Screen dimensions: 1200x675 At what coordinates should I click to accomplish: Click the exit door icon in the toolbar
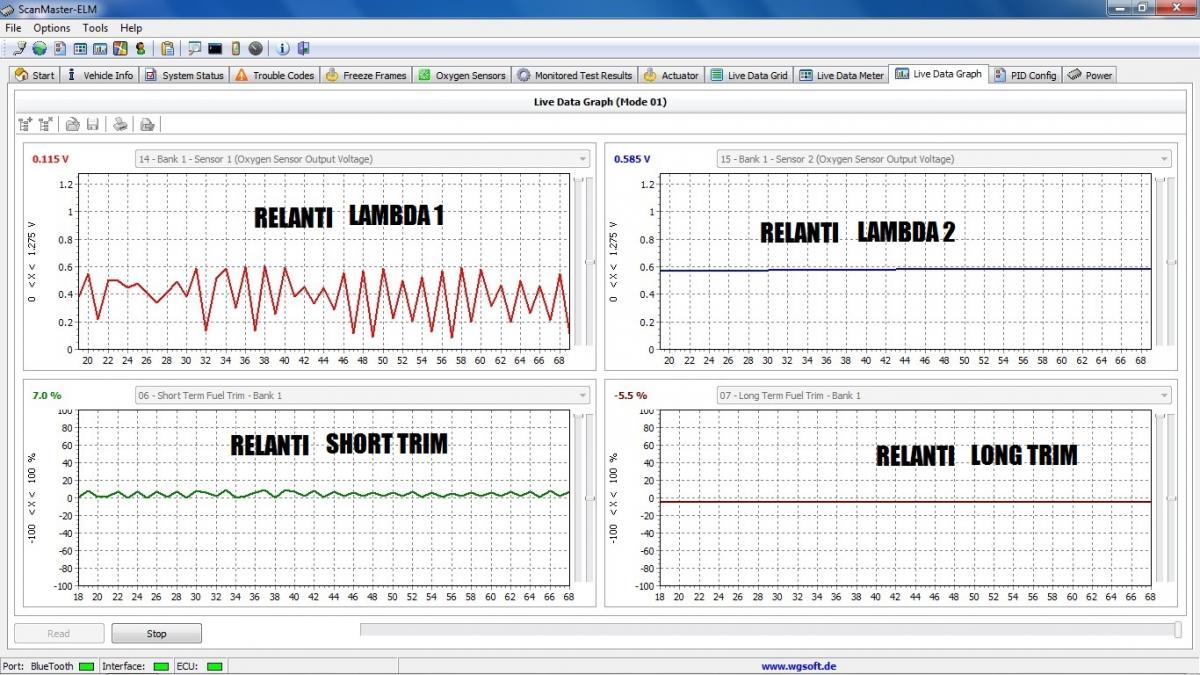click(303, 48)
